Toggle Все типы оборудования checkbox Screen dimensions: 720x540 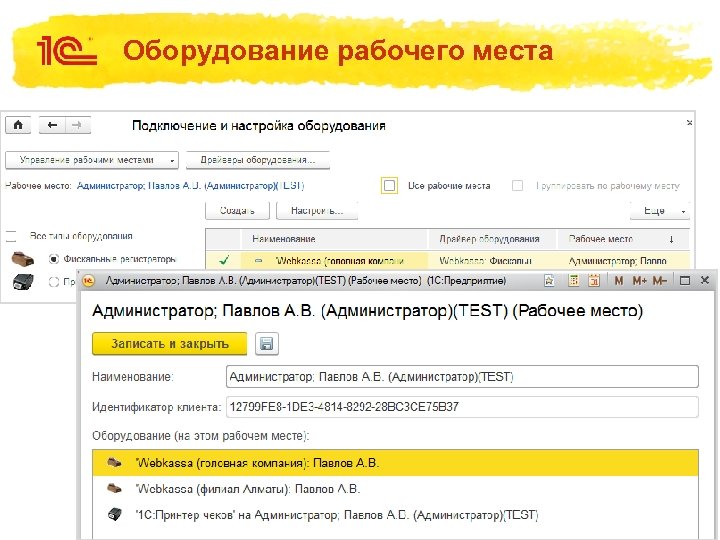pyautogui.click(x=11, y=236)
